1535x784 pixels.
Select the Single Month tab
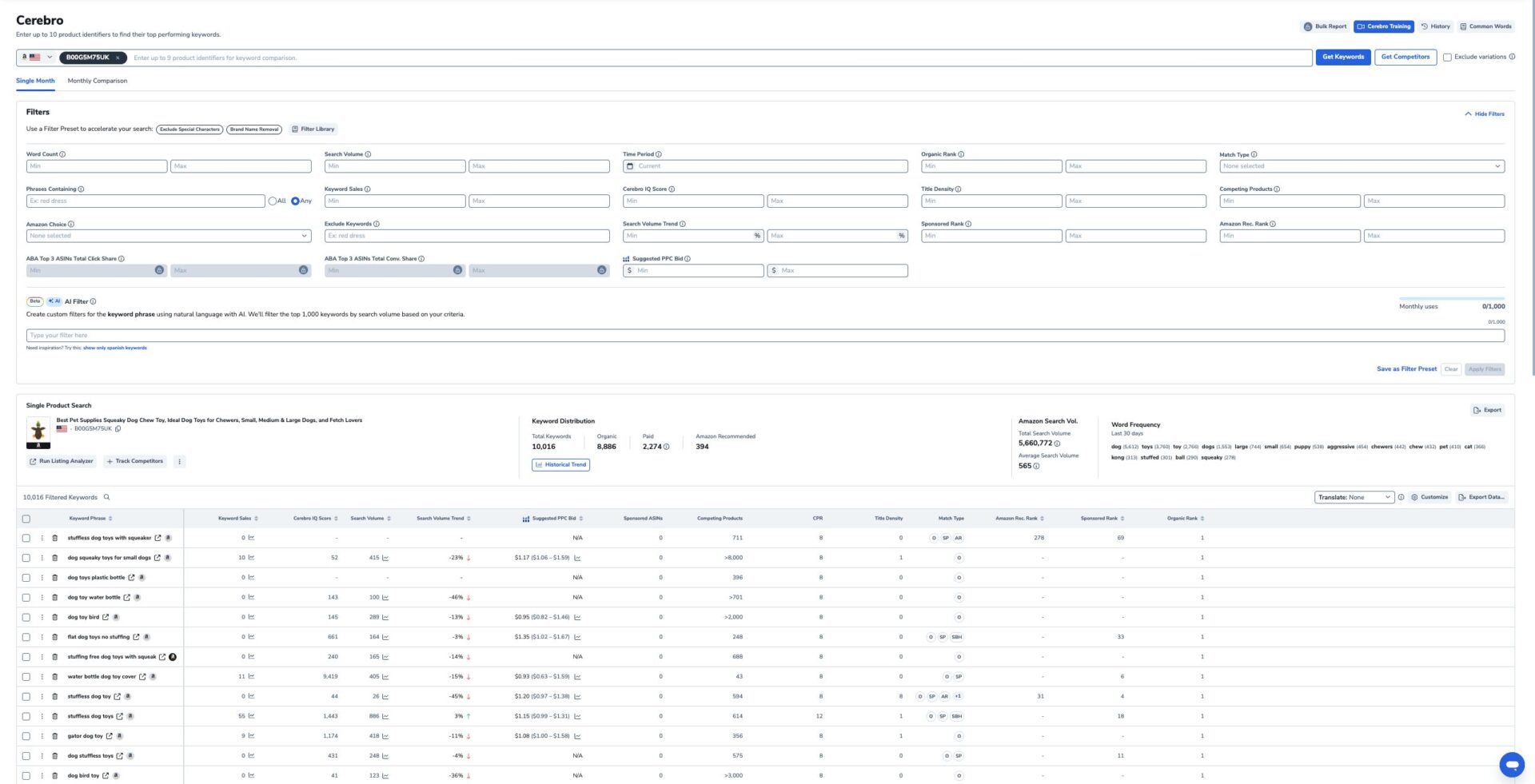click(35, 81)
